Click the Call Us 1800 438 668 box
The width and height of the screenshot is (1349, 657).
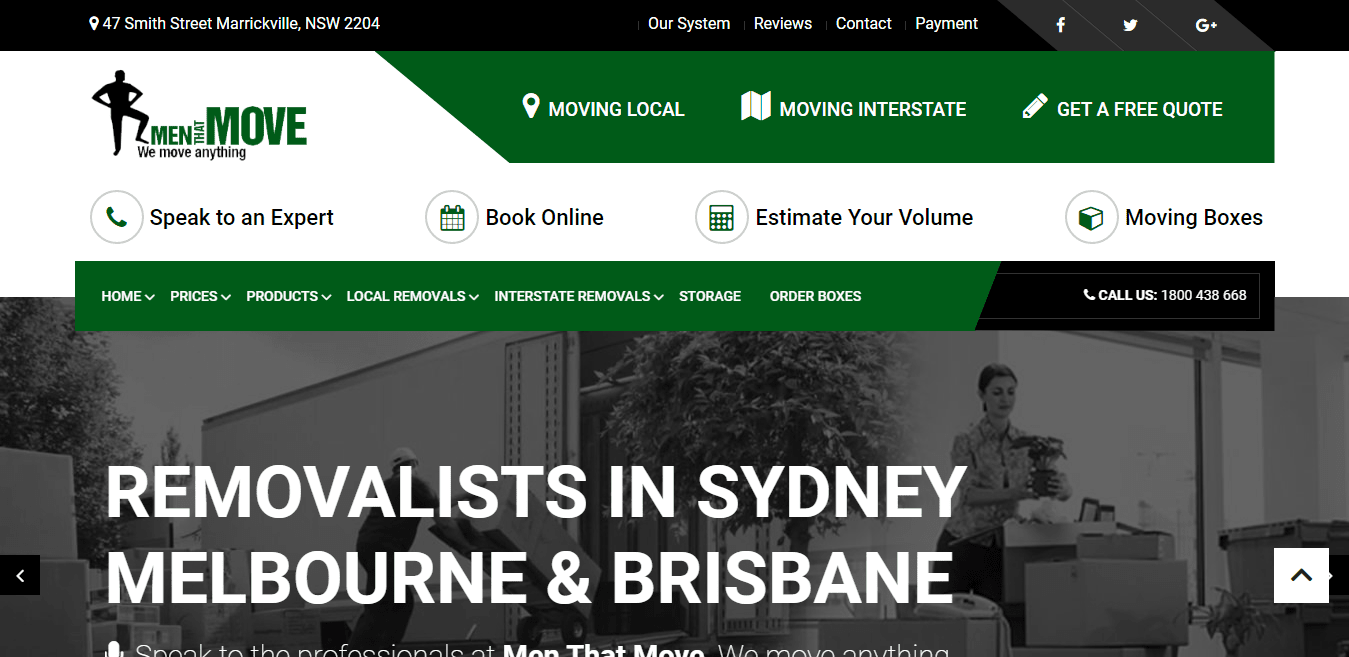[1165, 295]
